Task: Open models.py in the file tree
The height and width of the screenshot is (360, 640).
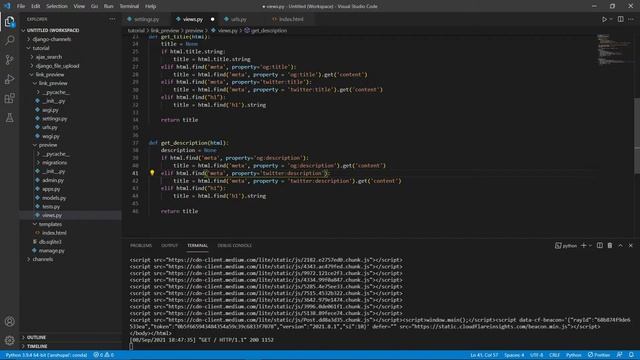Action: pos(54,198)
